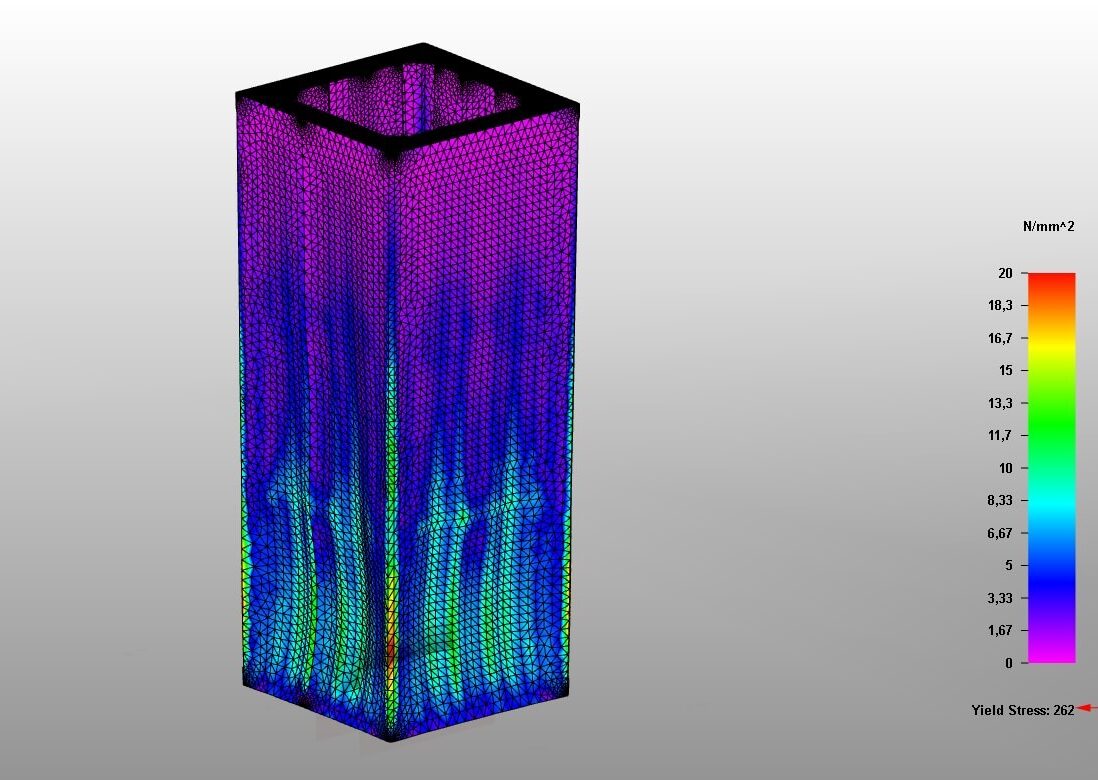Click the red stress hotspot on front edge
Viewport: 1098px width, 780px height.
tap(391, 648)
